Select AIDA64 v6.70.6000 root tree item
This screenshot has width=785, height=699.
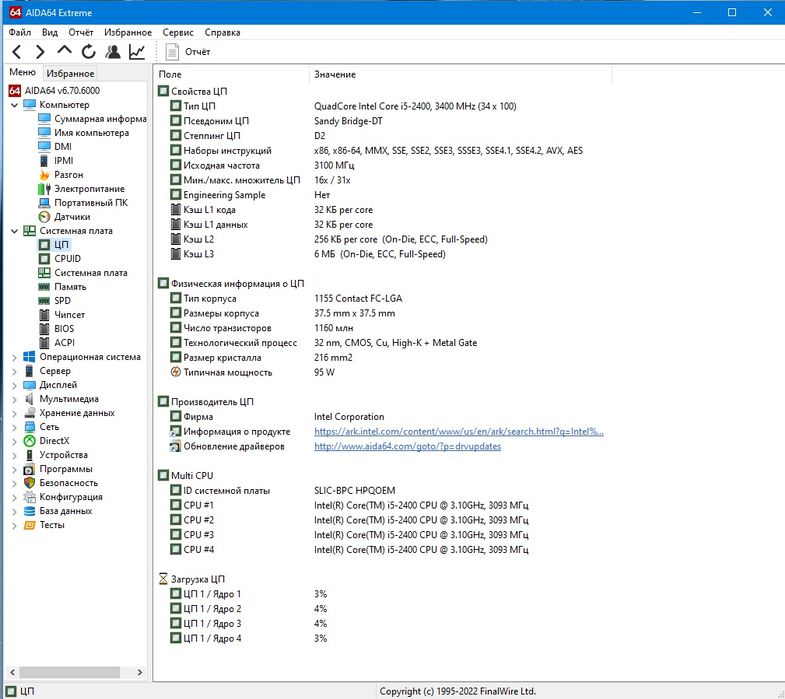pos(54,91)
